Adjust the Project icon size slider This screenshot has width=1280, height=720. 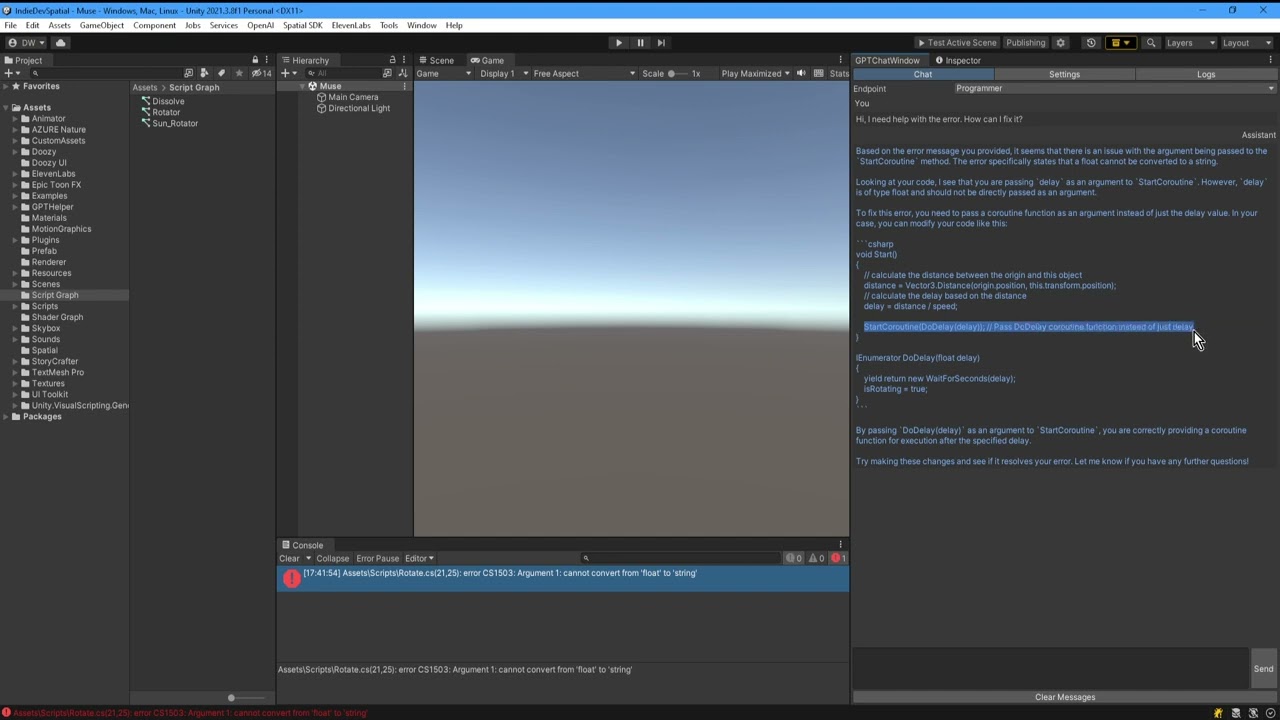pyautogui.click(x=245, y=698)
